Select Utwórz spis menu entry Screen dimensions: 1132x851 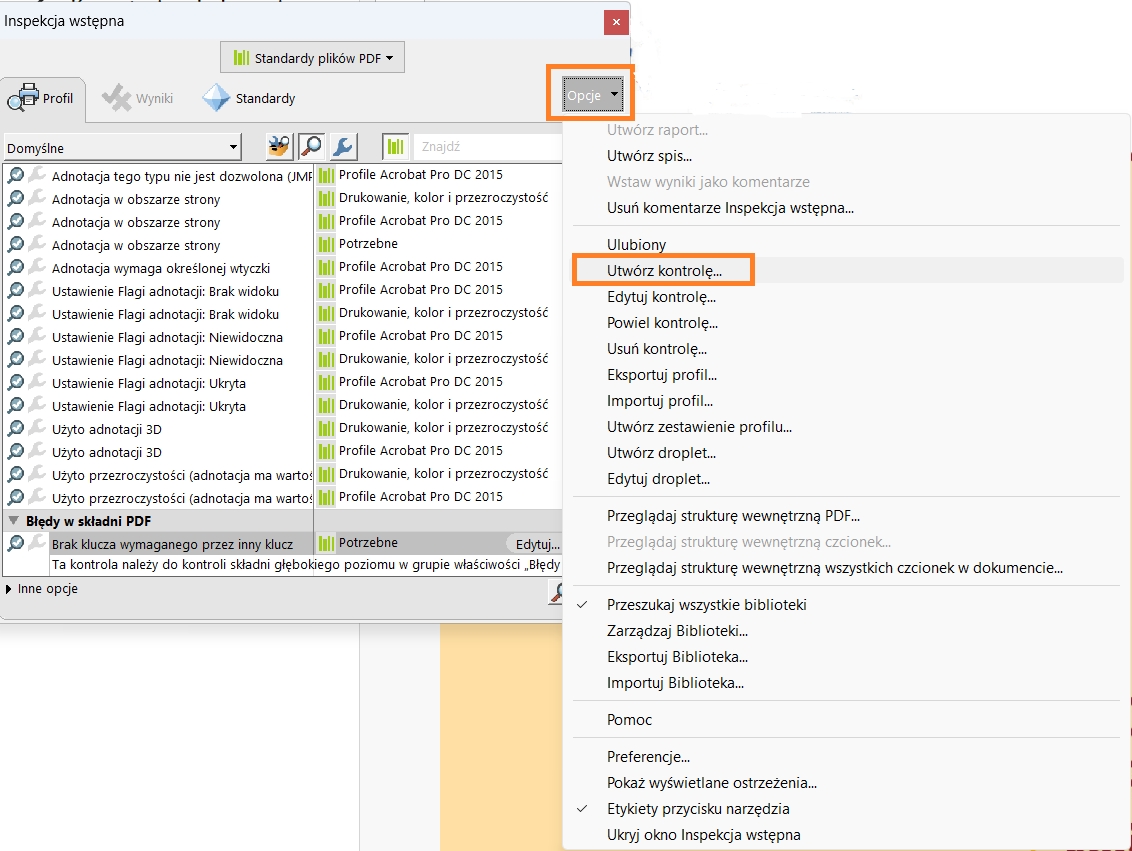[649, 156]
